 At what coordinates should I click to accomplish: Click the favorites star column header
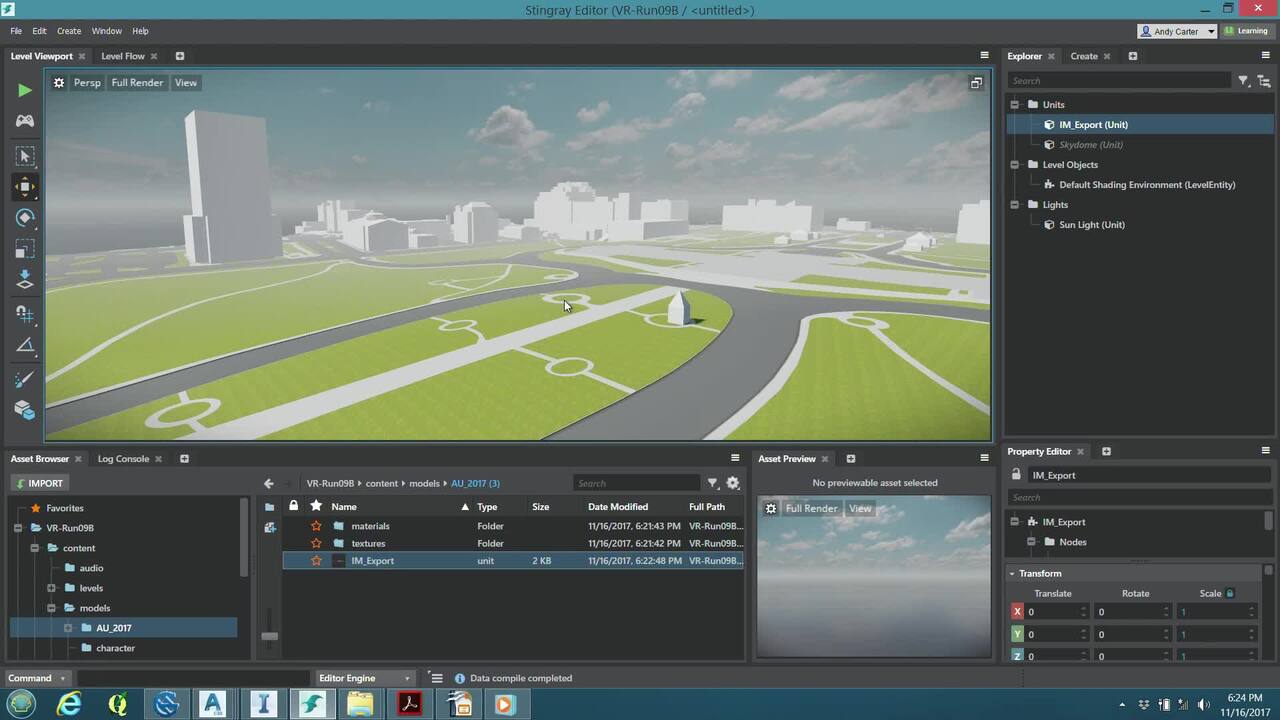(x=316, y=506)
